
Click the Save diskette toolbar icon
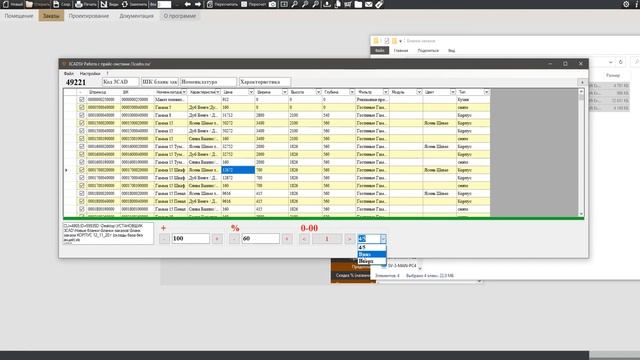pos(56,4)
